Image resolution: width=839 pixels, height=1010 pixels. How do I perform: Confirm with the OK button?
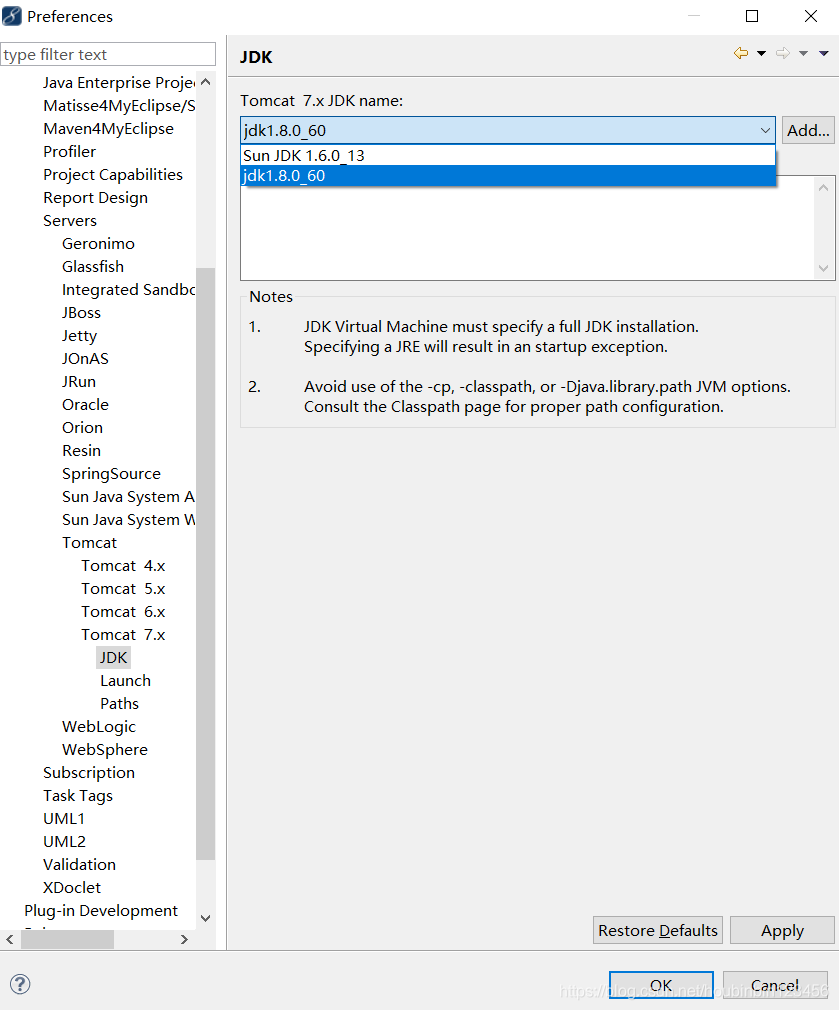click(x=661, y=985)
